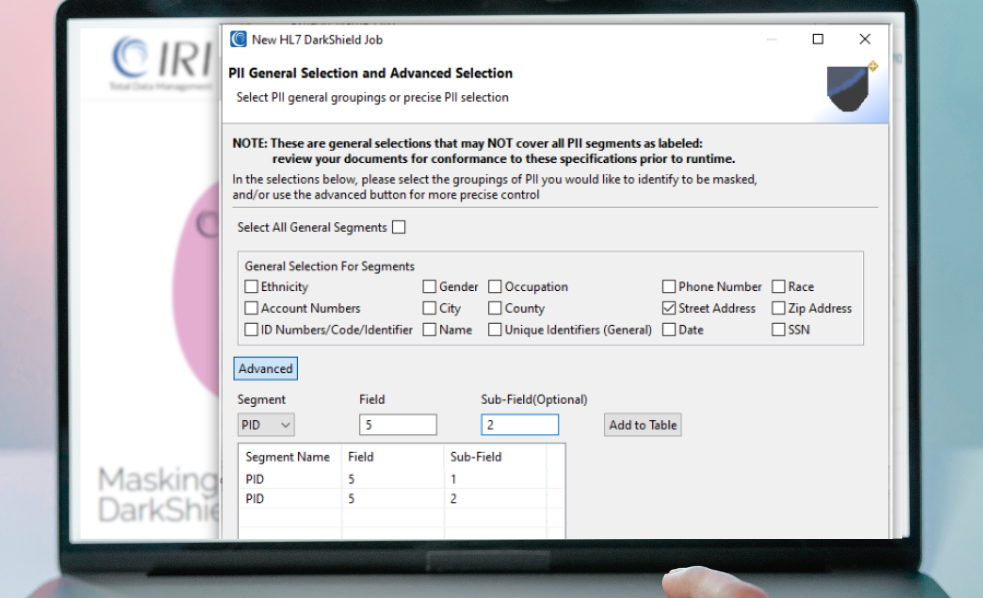Focus the Sub-Field(Optional) input box
Screen dimensions: 983x598
pyautogui.click(x=520, y=425)
